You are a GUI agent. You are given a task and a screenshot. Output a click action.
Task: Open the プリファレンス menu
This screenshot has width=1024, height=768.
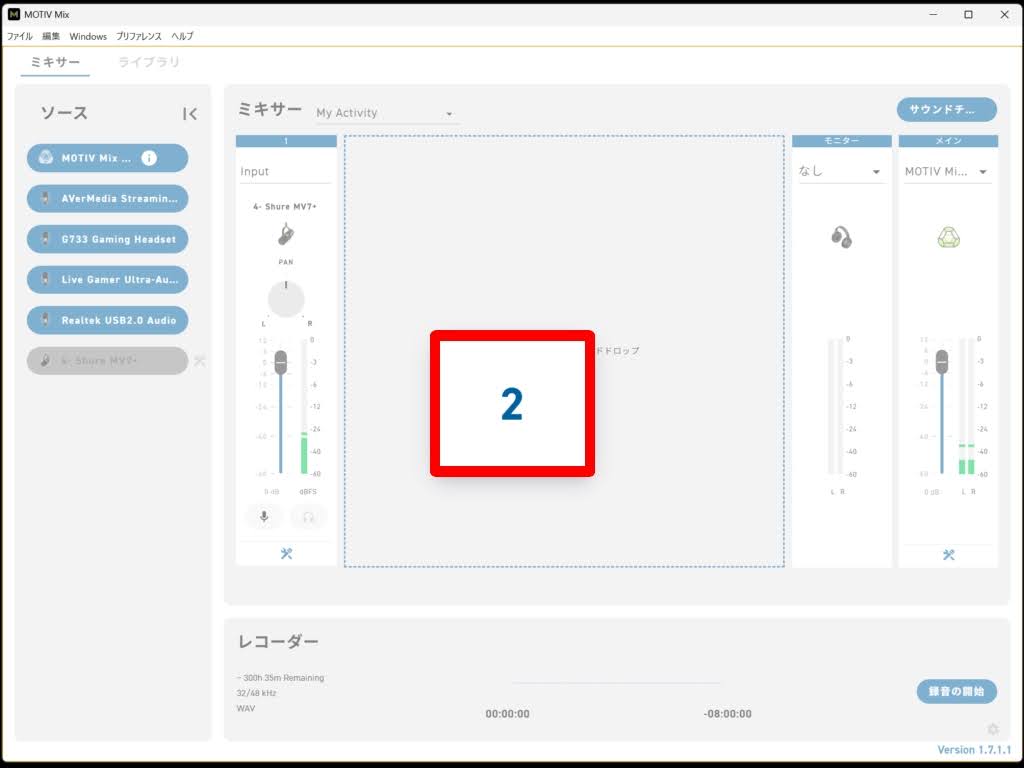[x=138, y=36]
